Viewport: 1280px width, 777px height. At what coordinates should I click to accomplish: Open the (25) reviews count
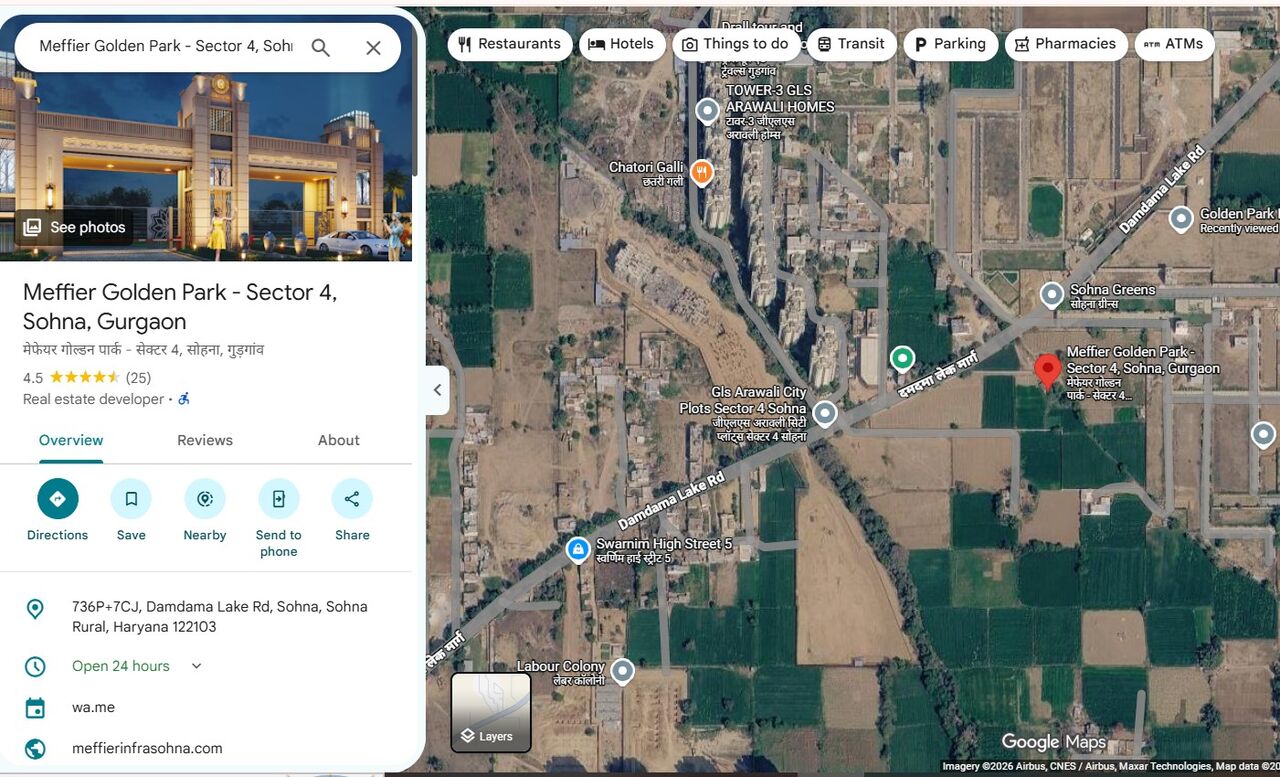138,377
